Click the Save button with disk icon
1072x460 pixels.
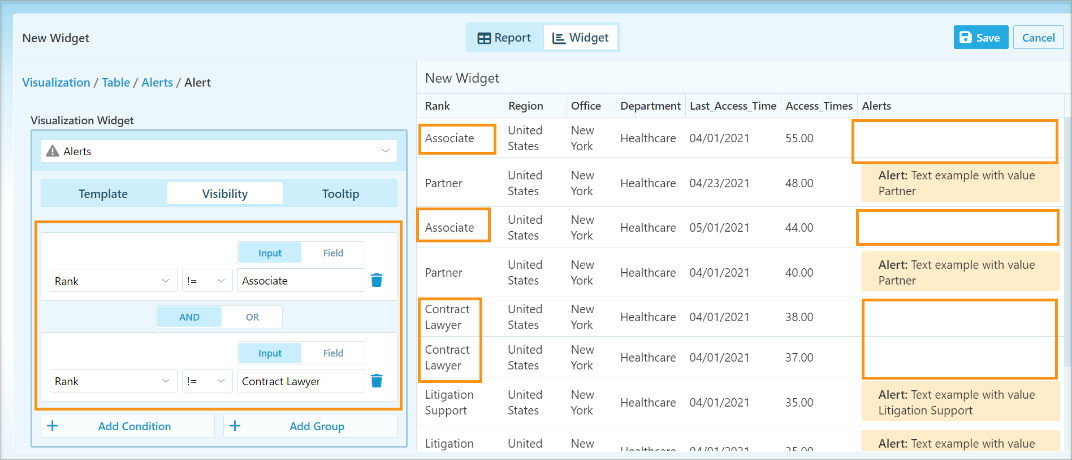(981, 38)
